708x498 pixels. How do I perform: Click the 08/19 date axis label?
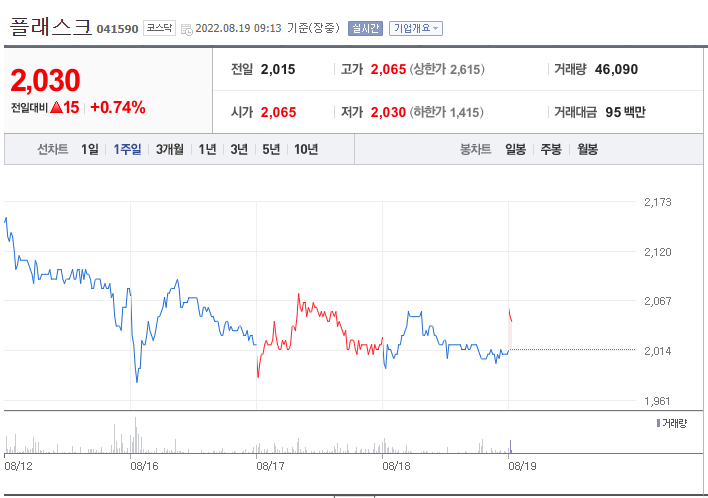522,465
